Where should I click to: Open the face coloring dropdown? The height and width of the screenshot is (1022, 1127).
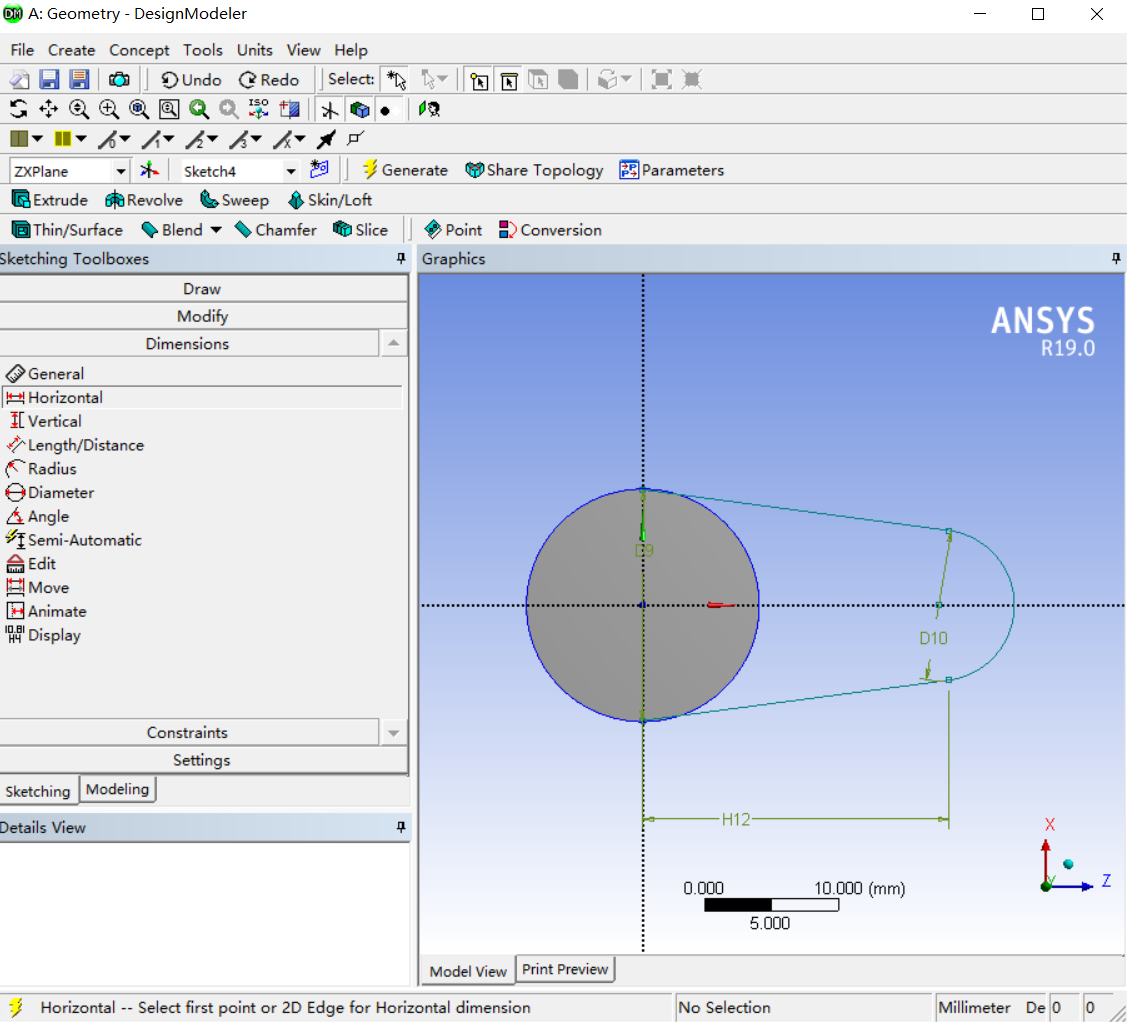37,139
